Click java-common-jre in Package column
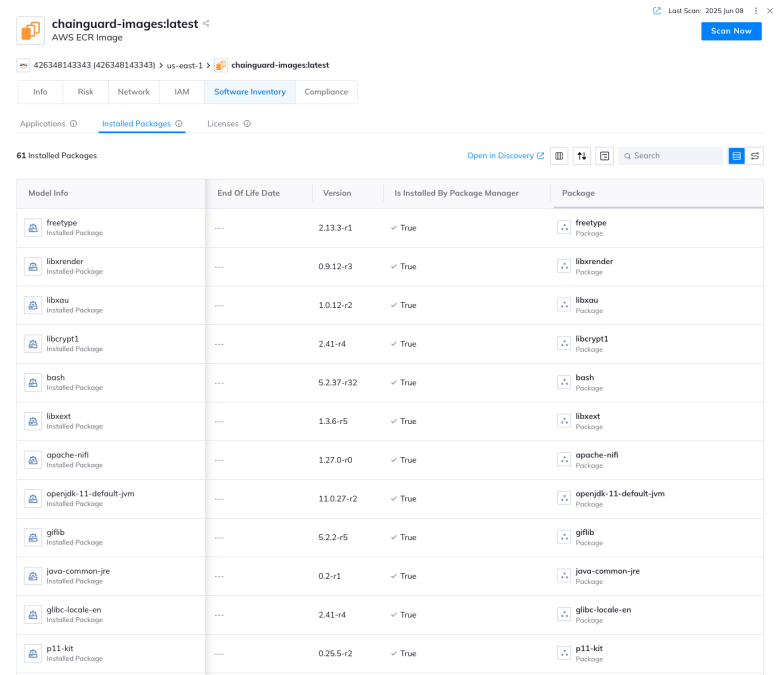Screen dimensions: 784x675 coord(608,571)
